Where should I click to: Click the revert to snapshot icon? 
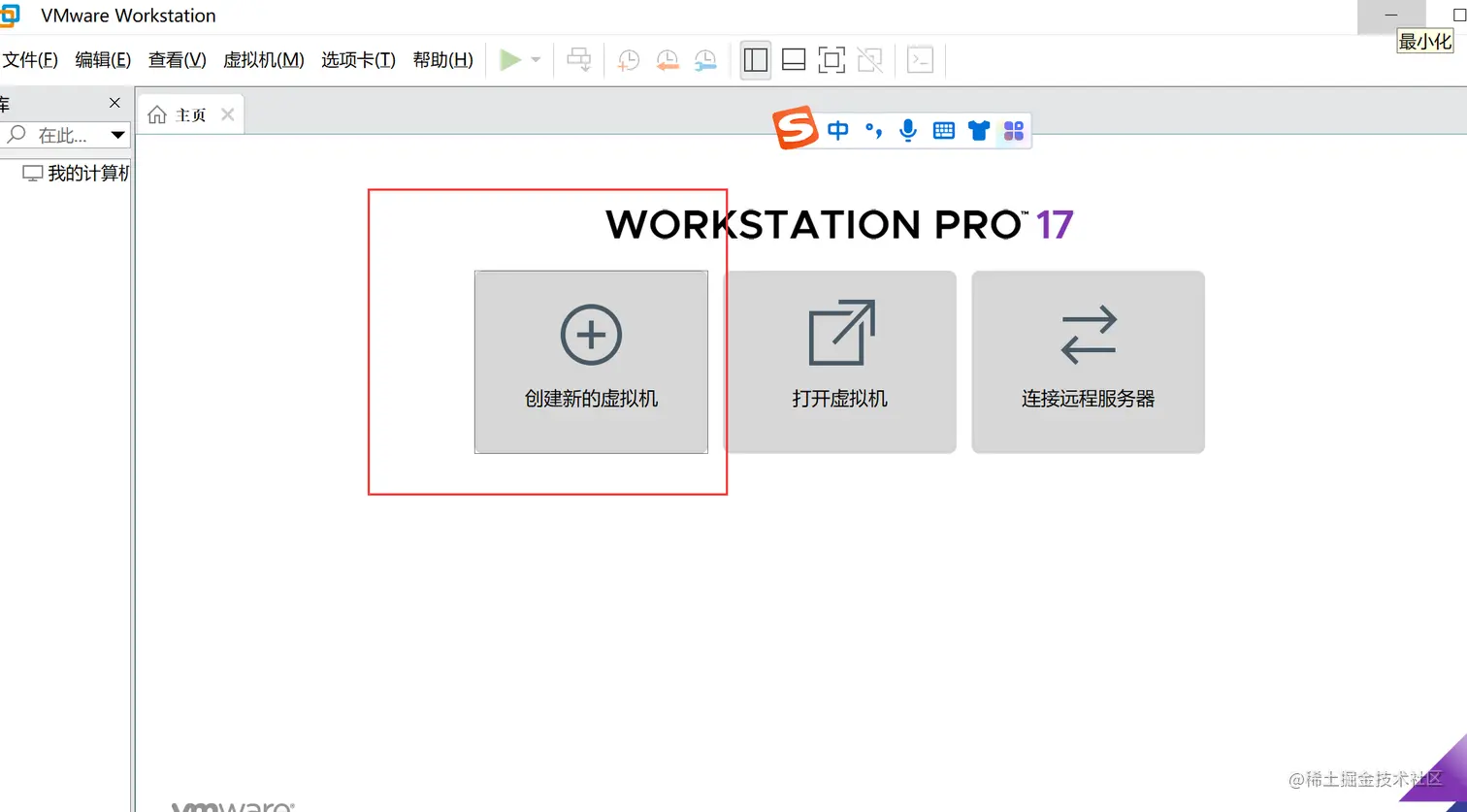click(x=668, y=60)
